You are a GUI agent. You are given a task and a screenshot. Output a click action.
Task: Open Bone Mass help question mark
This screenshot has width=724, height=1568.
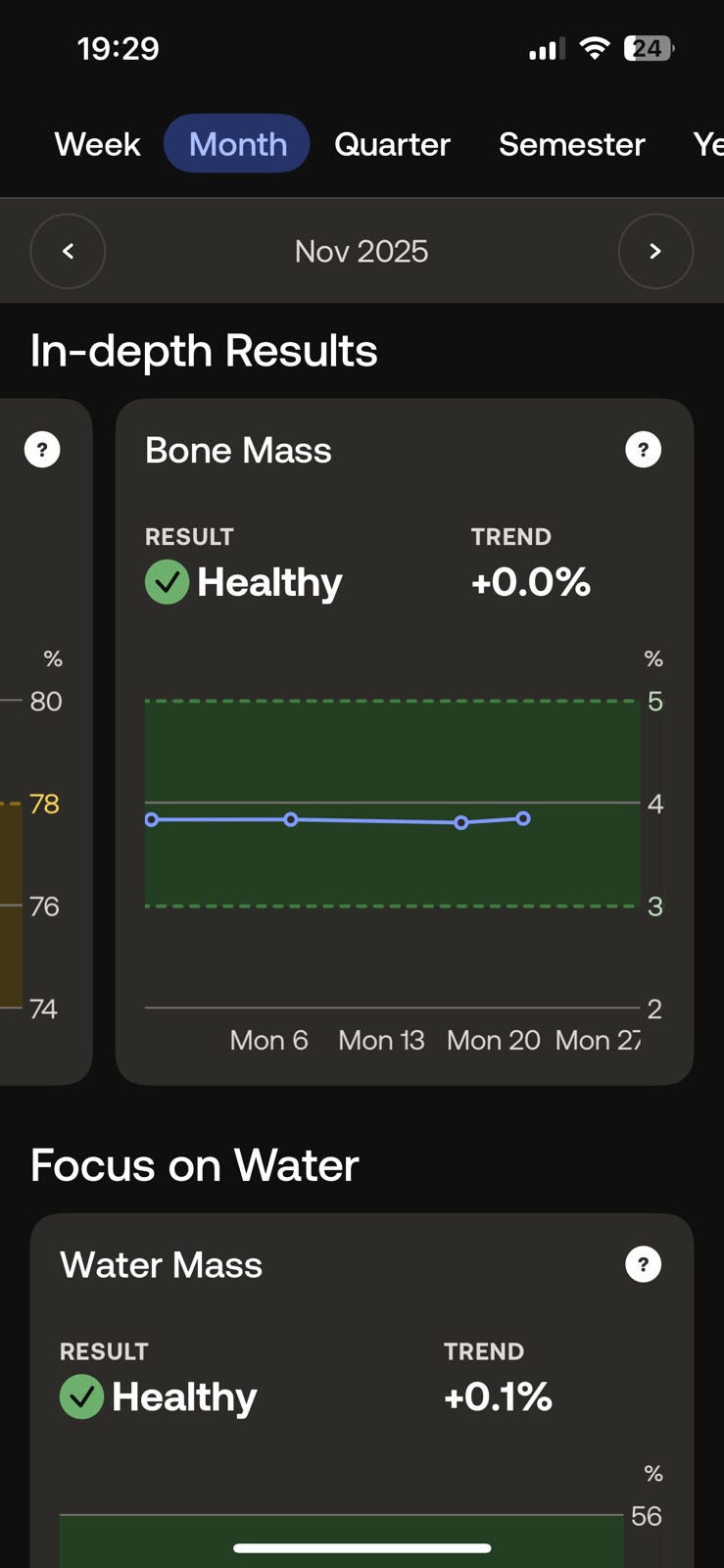pos(643,450)
